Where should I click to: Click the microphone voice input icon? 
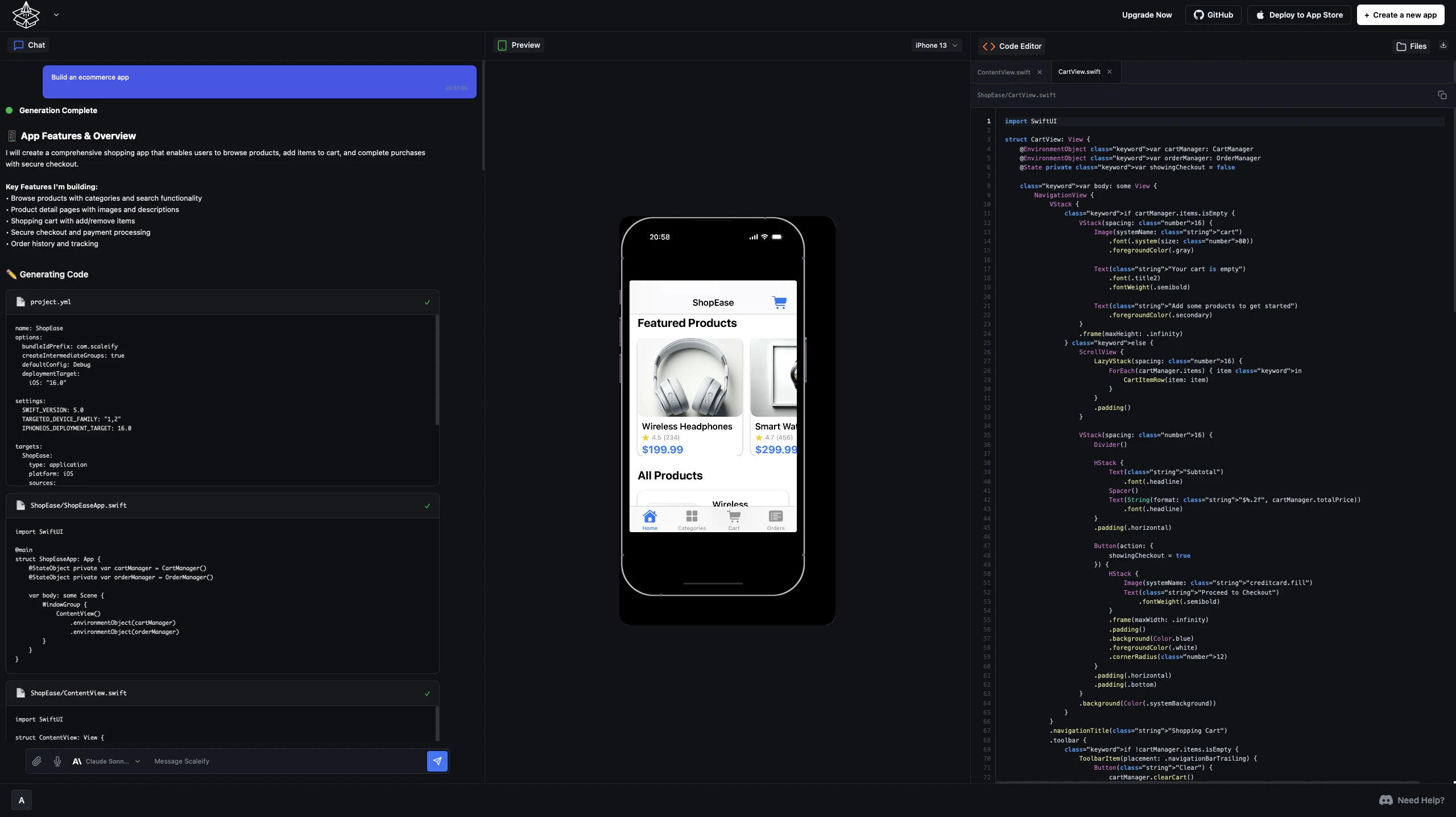tap(57, 761)
